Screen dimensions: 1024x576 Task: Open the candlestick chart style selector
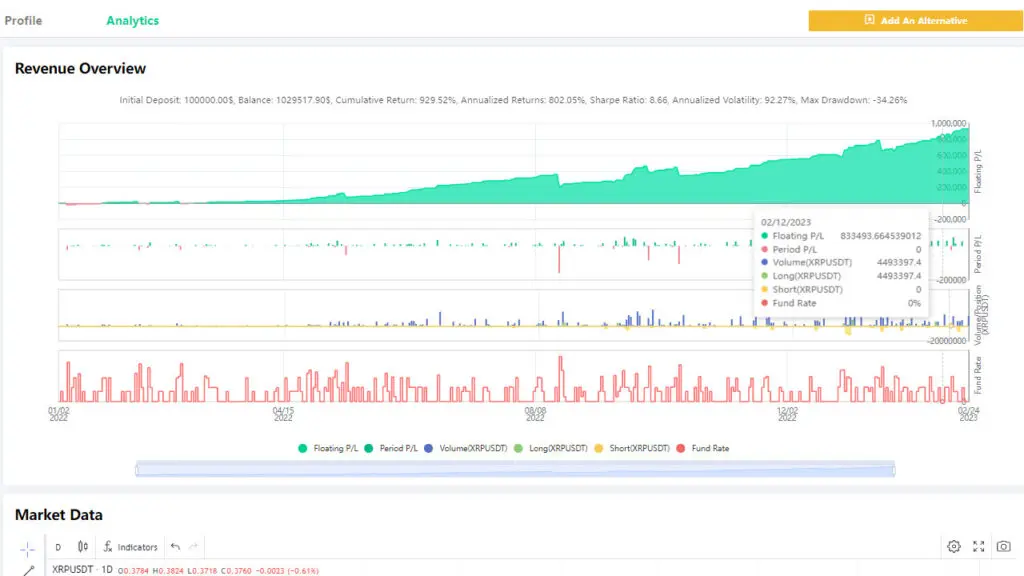coord(83,547)
